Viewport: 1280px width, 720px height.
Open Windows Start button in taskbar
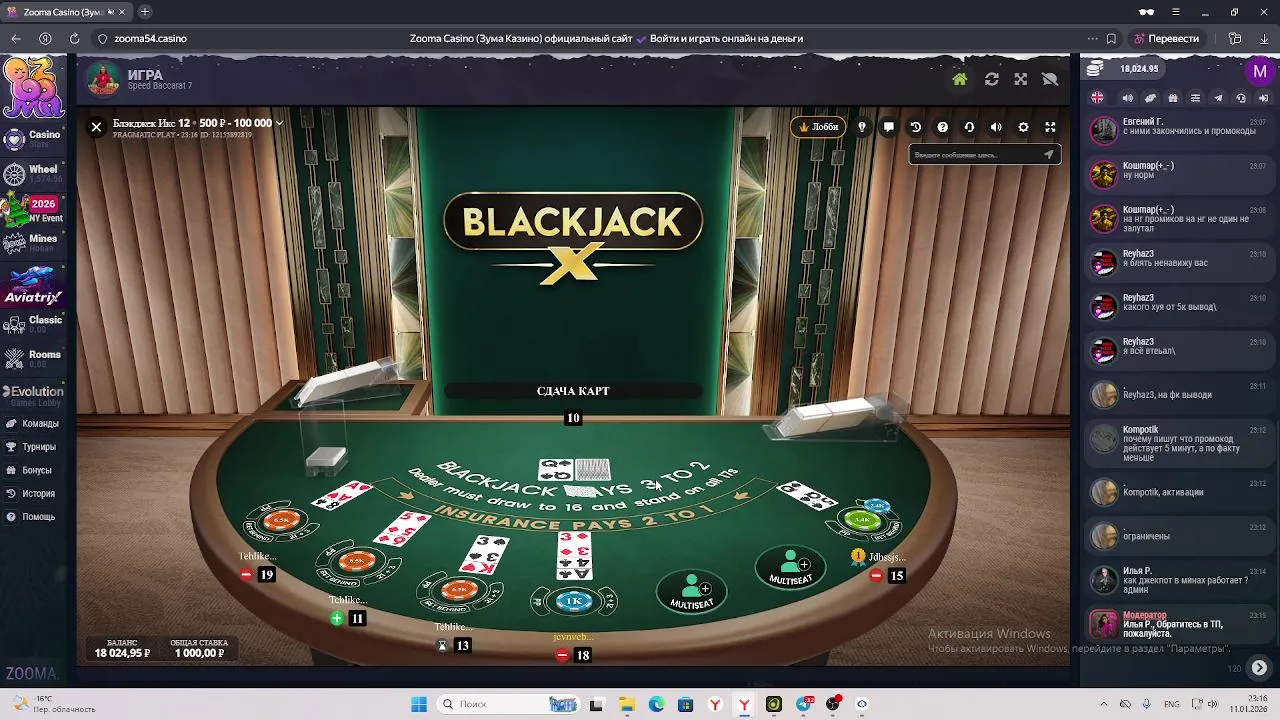pyautogui.click(x=419, y=704)
